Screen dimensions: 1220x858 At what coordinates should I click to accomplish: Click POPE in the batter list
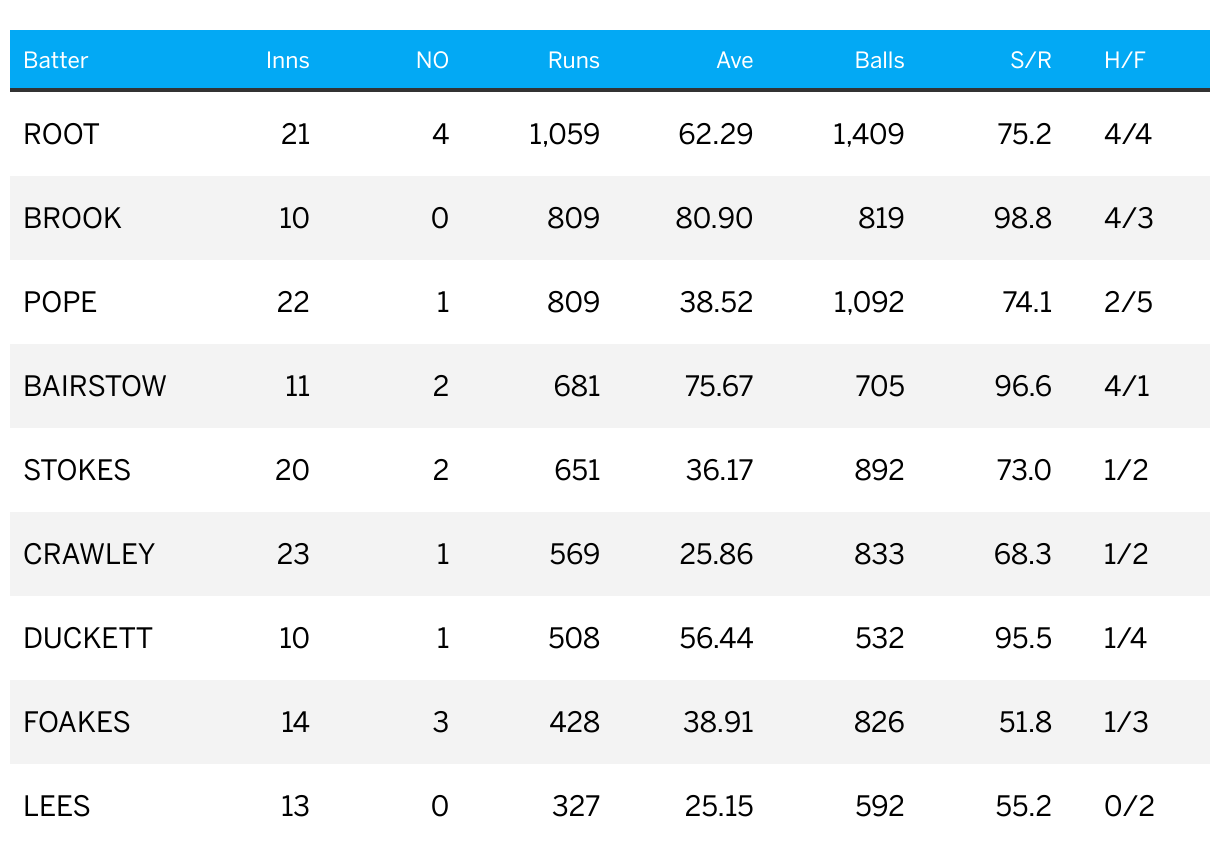(x=60, y=302)
